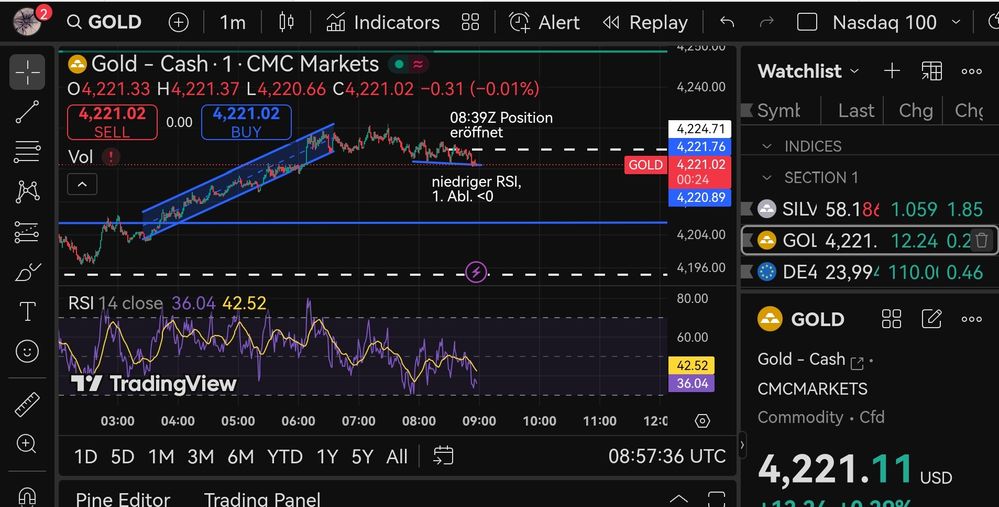Edit GOLD notes with pencil icon
Image resolution: width=999 pixels, height=507 pixels.
(x=931, y=318)
